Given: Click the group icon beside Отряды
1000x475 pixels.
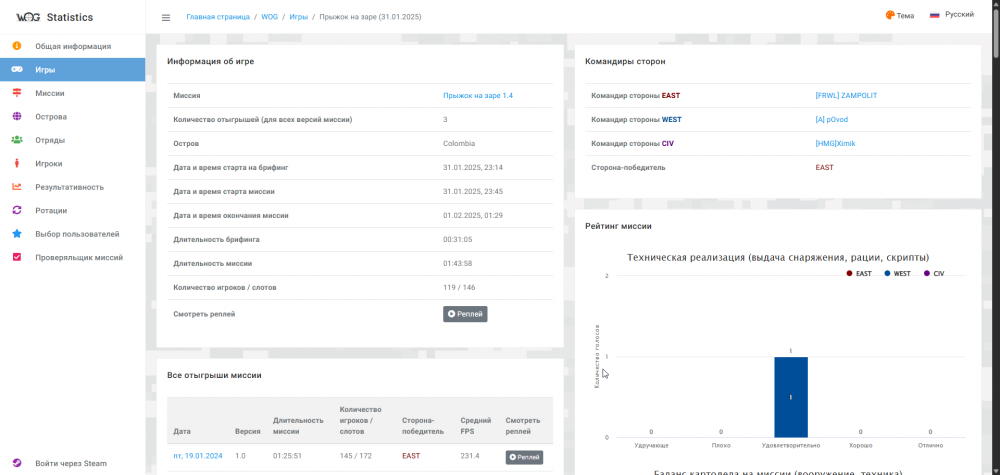Looking at the screenshot, I should pos(17,140).
